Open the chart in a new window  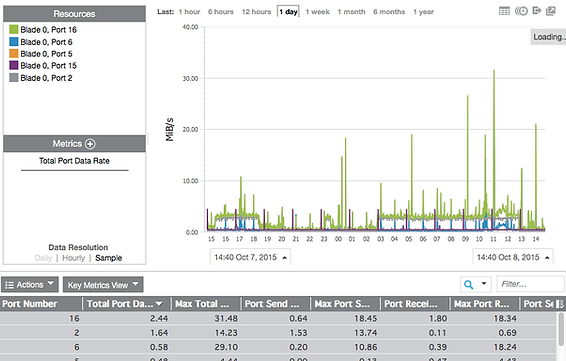tap(550, 11)
